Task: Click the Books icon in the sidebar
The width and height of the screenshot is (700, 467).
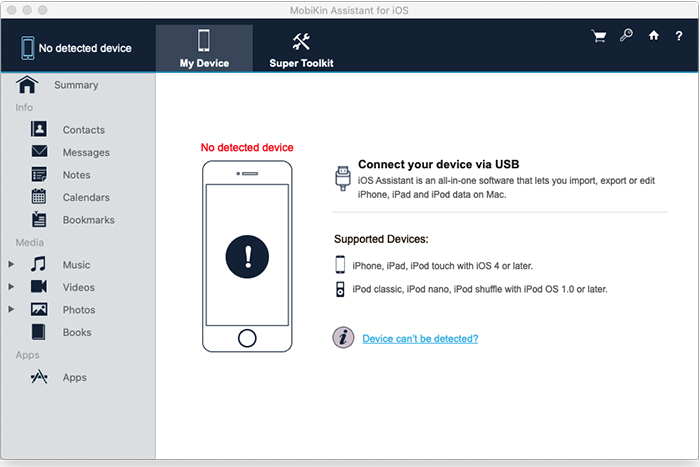Action: click(x=38, y=332)
